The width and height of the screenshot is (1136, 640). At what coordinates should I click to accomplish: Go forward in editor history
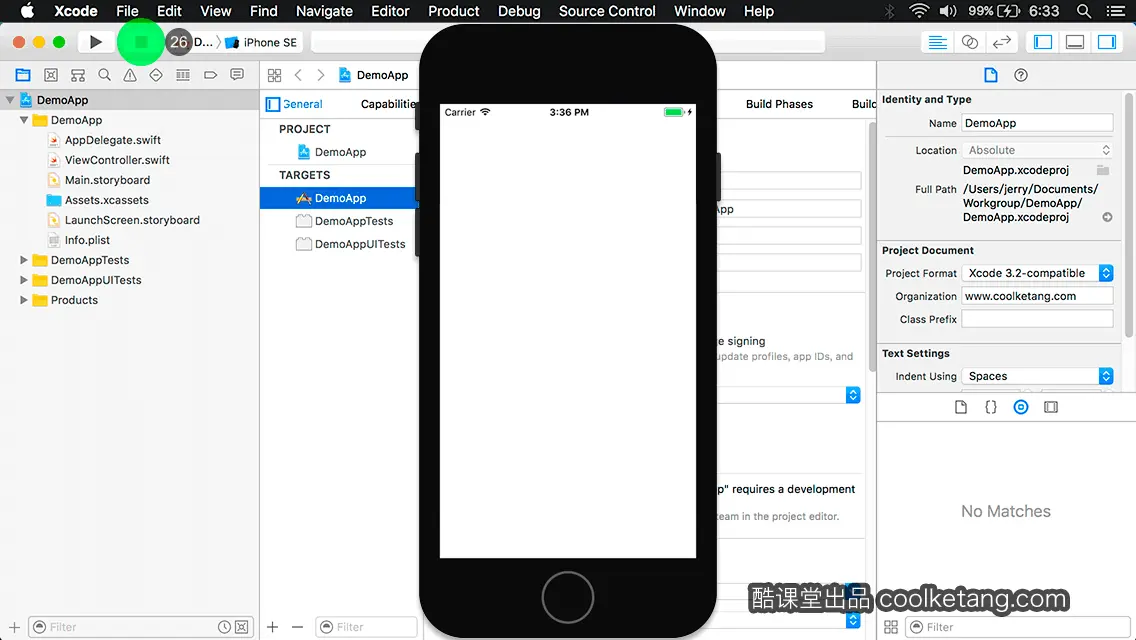click(x=321, y=75)
